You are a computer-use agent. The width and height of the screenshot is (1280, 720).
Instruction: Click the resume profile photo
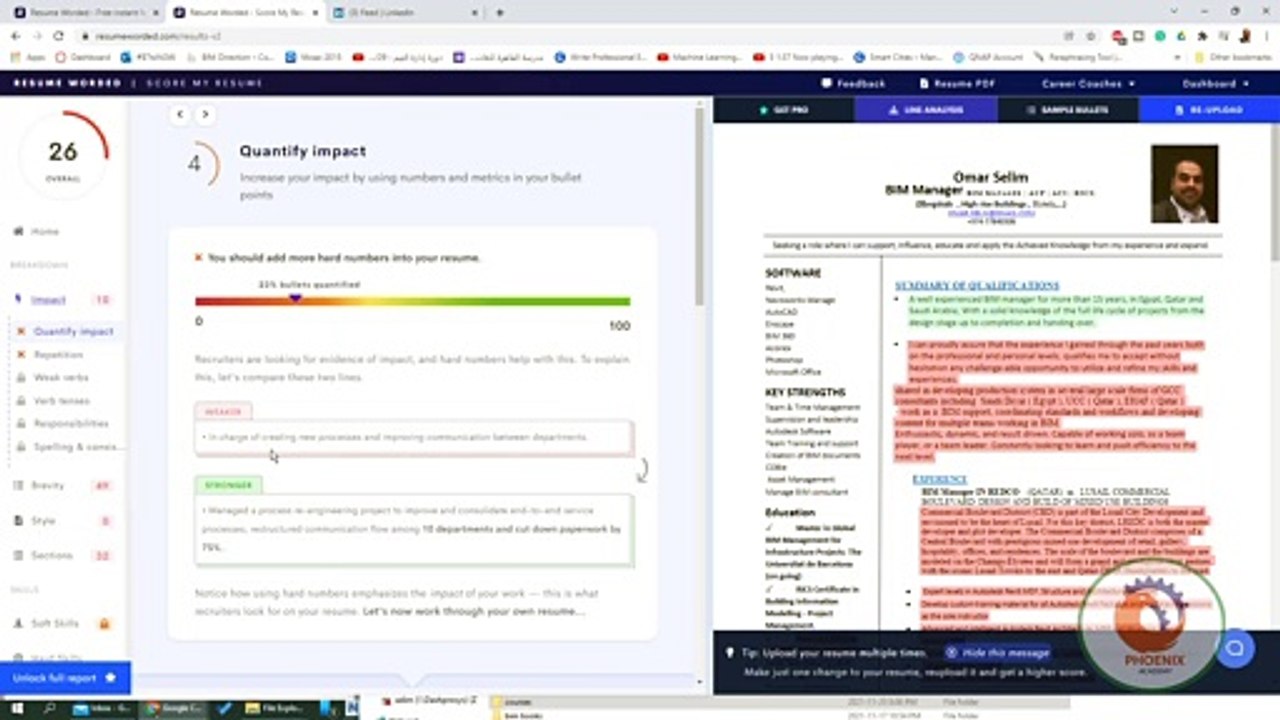(x=1184, y=184)
